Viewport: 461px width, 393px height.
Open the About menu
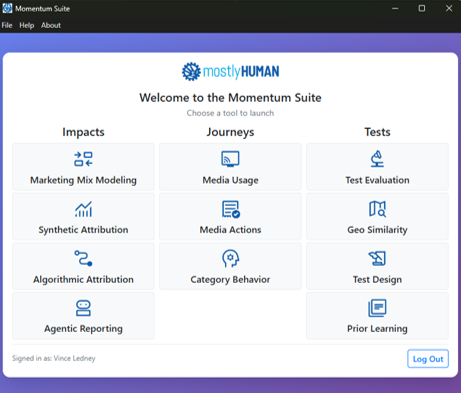51,25
